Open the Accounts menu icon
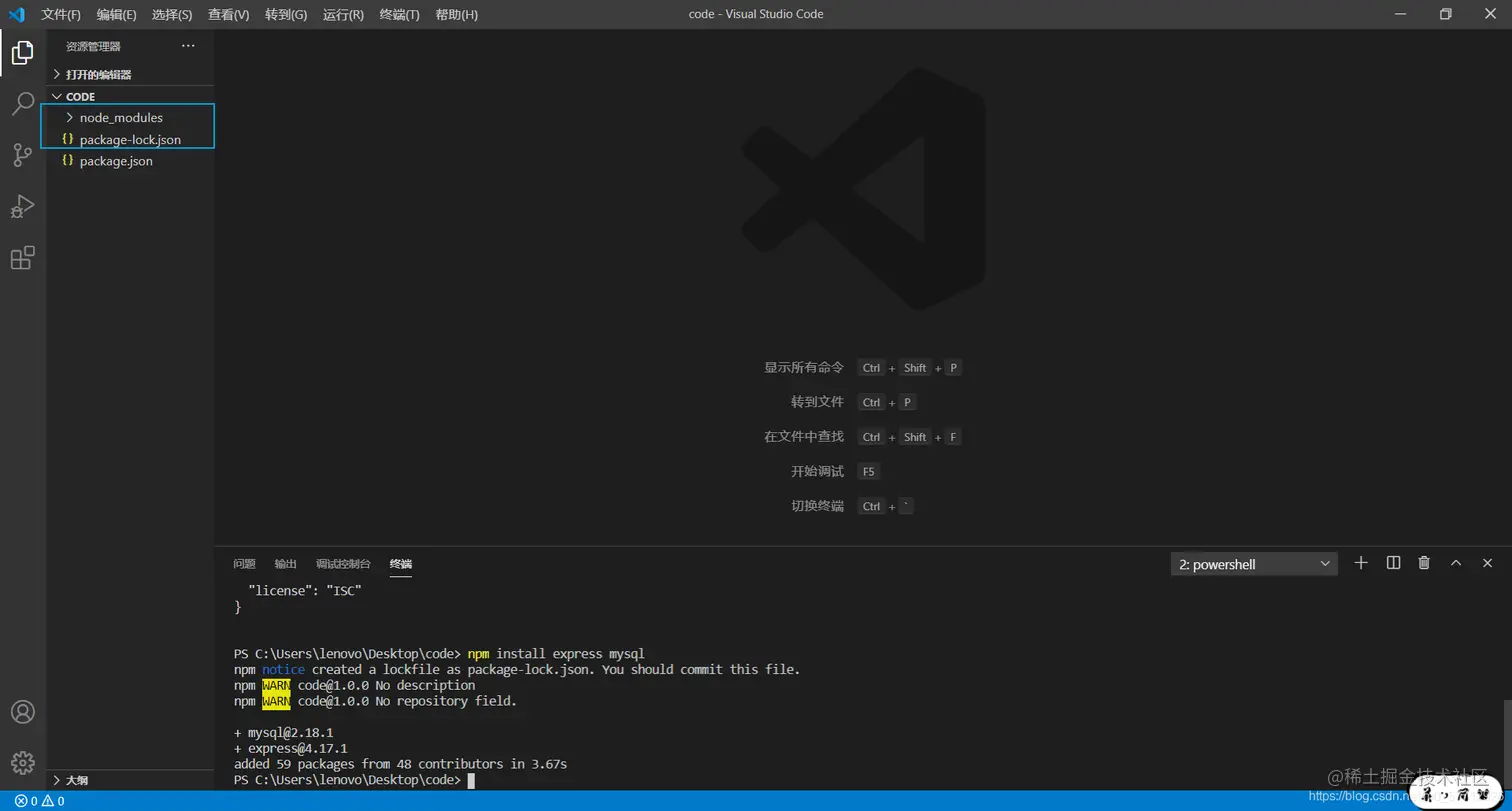This screenshot has width=1512, height=811. [x=22, y=712]
